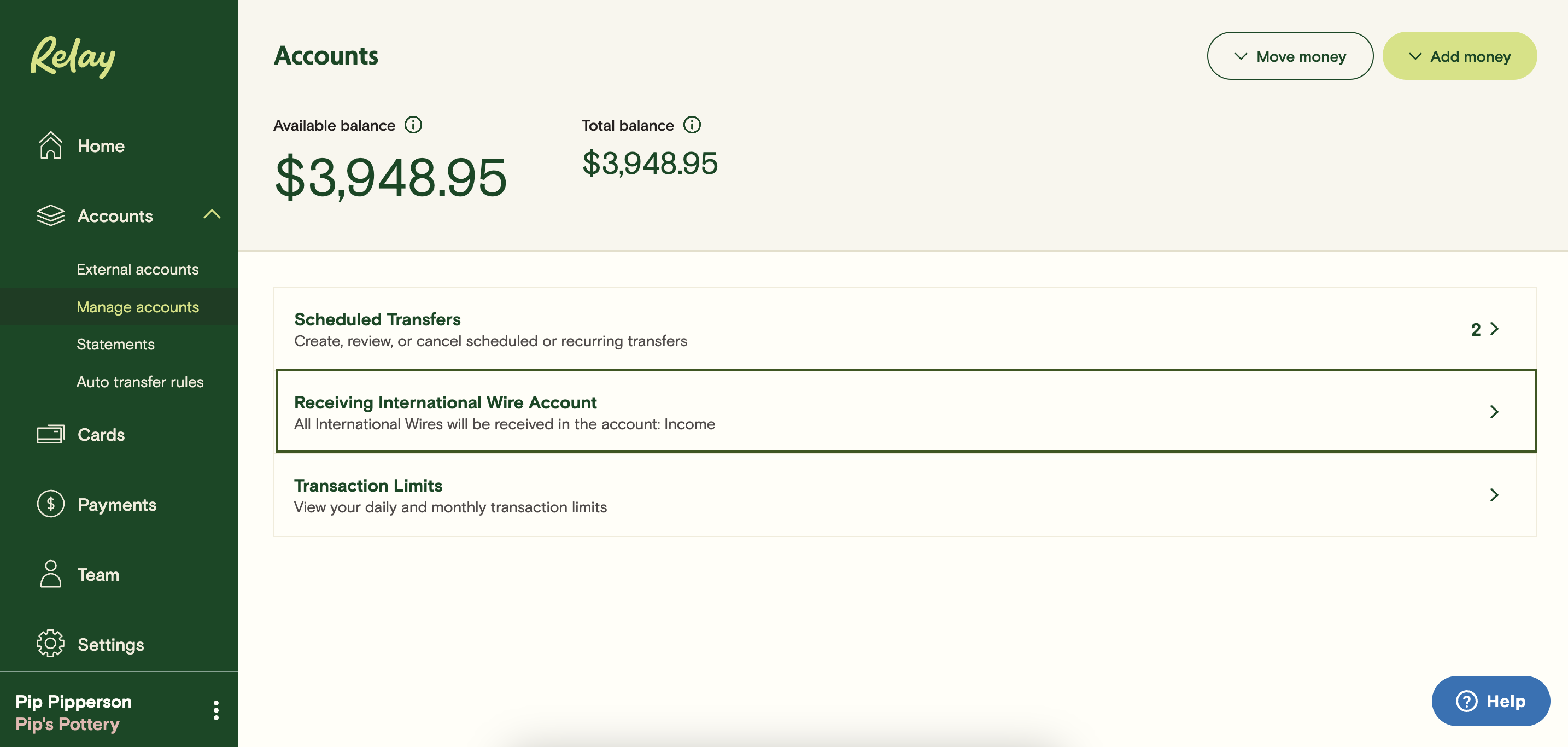The height and width of the screenshot is (747, 1568).
Task: Click the Settings gear icon
Action: coord(50,644)
